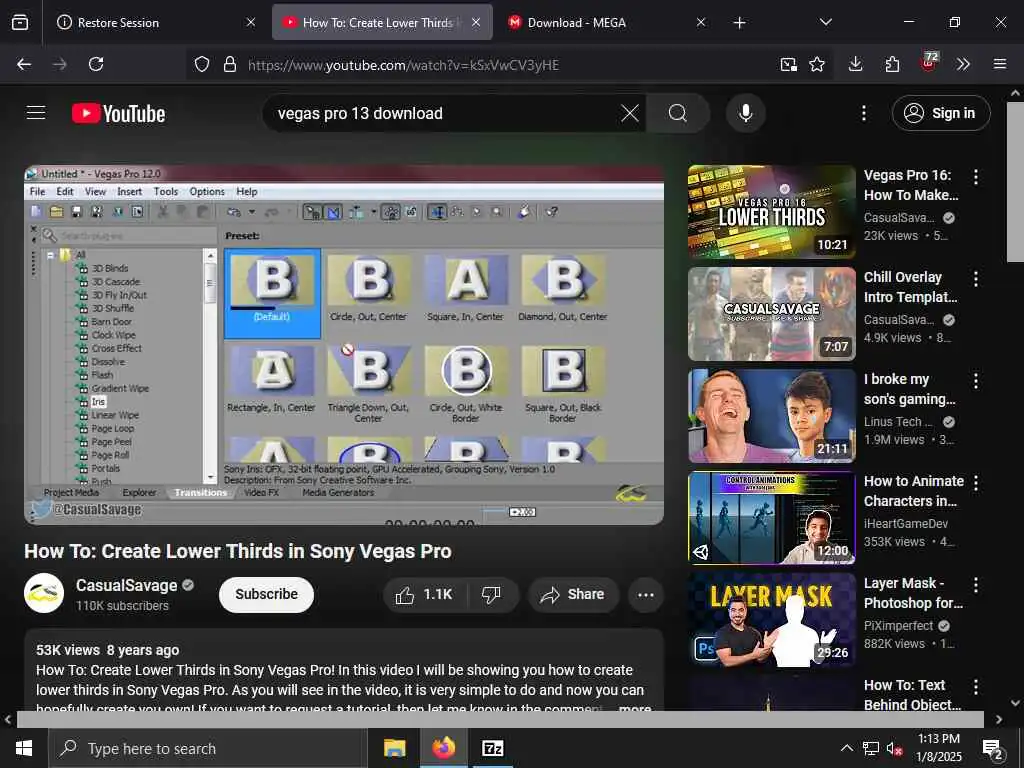
Task: Open the taskbar clock showing 1:13 PM
Action: (938, 748)
